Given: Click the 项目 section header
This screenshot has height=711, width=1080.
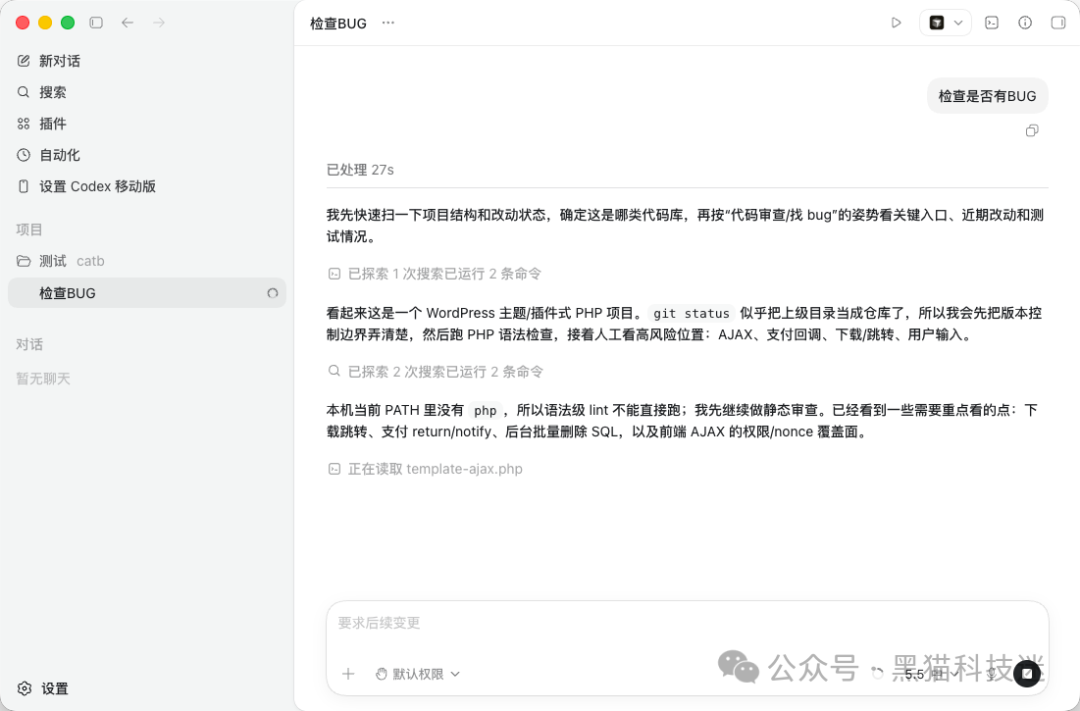Looking at the screenshot, I should [x=29, y=229].
